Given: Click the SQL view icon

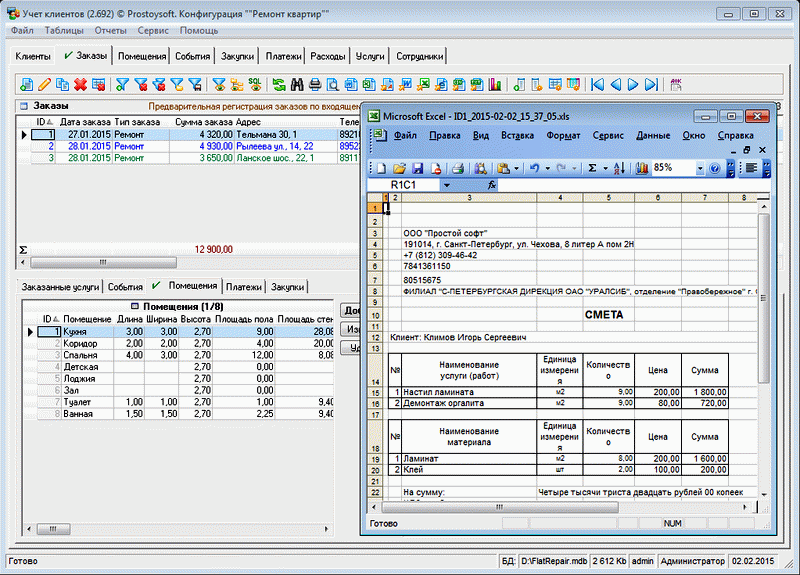Looking at the screenshot, I should 255,84.
